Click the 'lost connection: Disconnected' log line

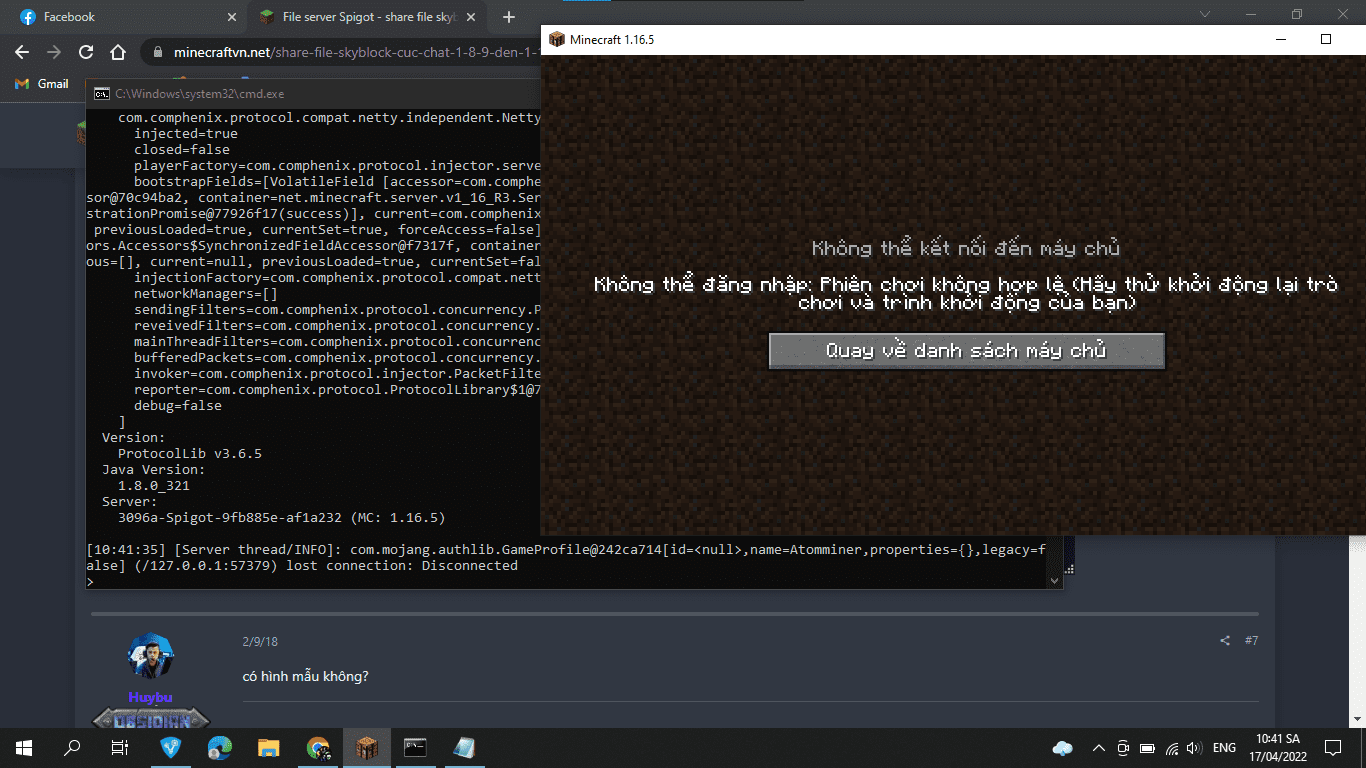click(402, 565)
